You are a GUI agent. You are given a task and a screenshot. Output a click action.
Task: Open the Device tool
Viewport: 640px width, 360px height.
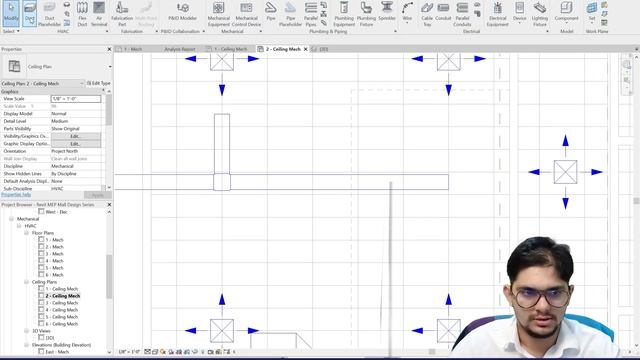point(520,12)
